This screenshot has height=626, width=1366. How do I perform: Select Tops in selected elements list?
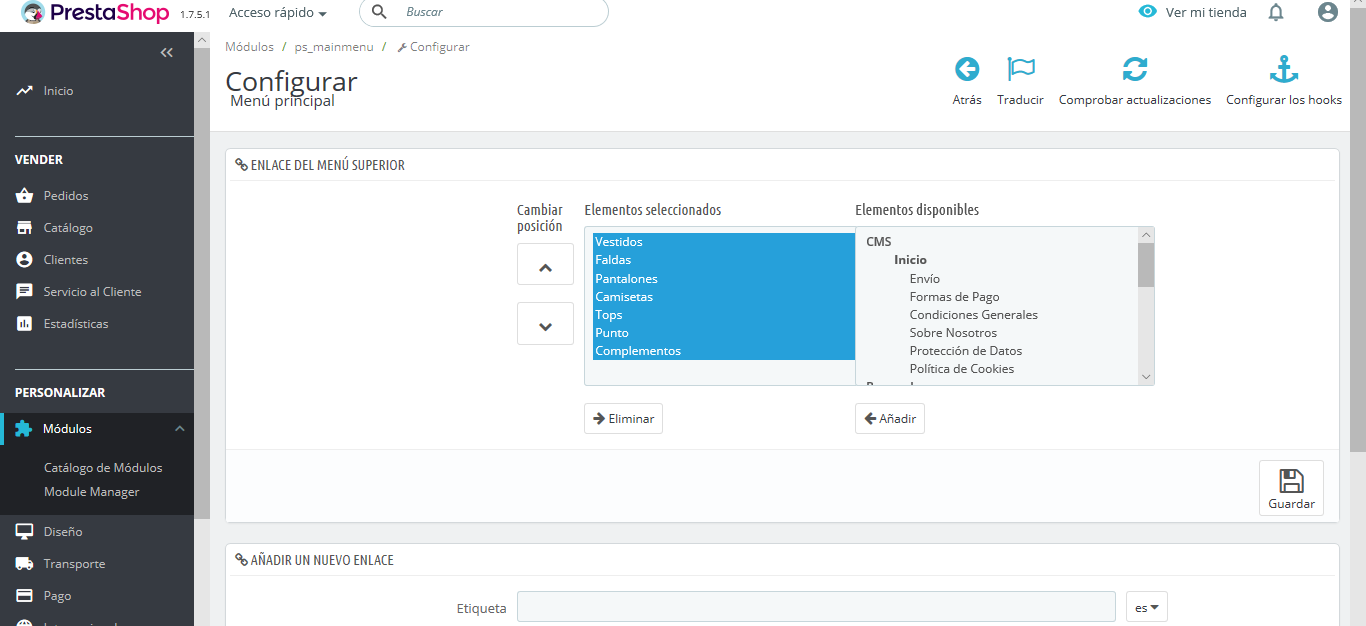point(724,314)
